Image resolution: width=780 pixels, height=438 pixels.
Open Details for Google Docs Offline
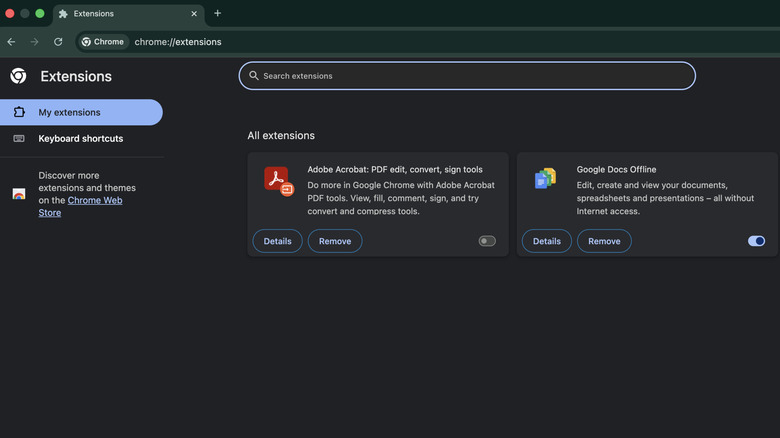(547, 241)
